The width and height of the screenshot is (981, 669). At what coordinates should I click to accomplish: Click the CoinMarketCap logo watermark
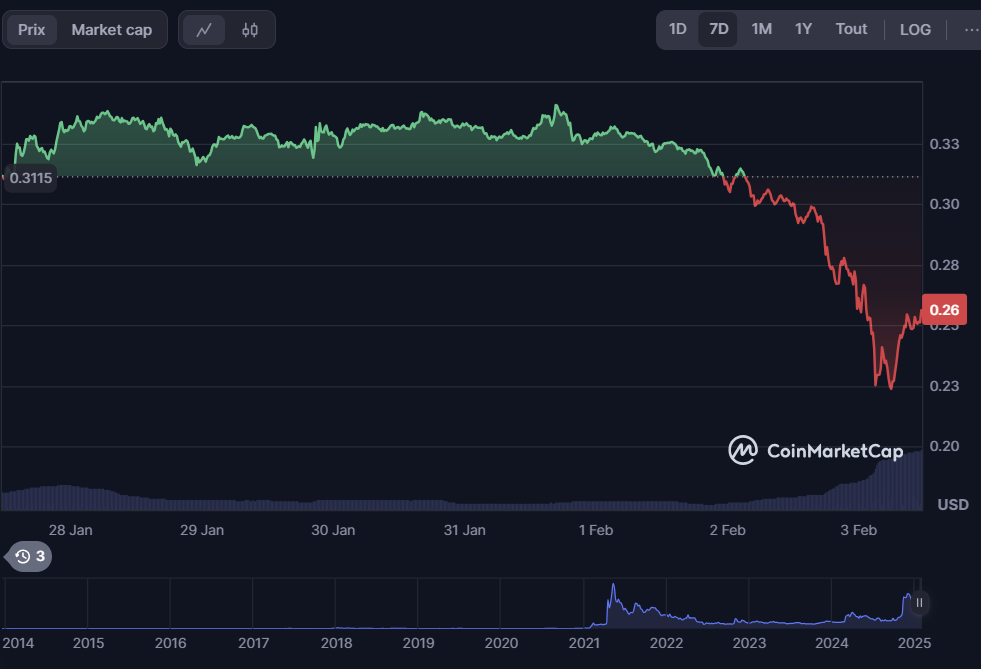coord(815,451)
